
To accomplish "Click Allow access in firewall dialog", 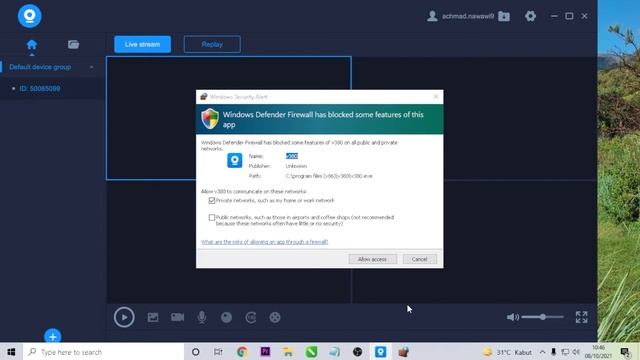I will point(372,259).
